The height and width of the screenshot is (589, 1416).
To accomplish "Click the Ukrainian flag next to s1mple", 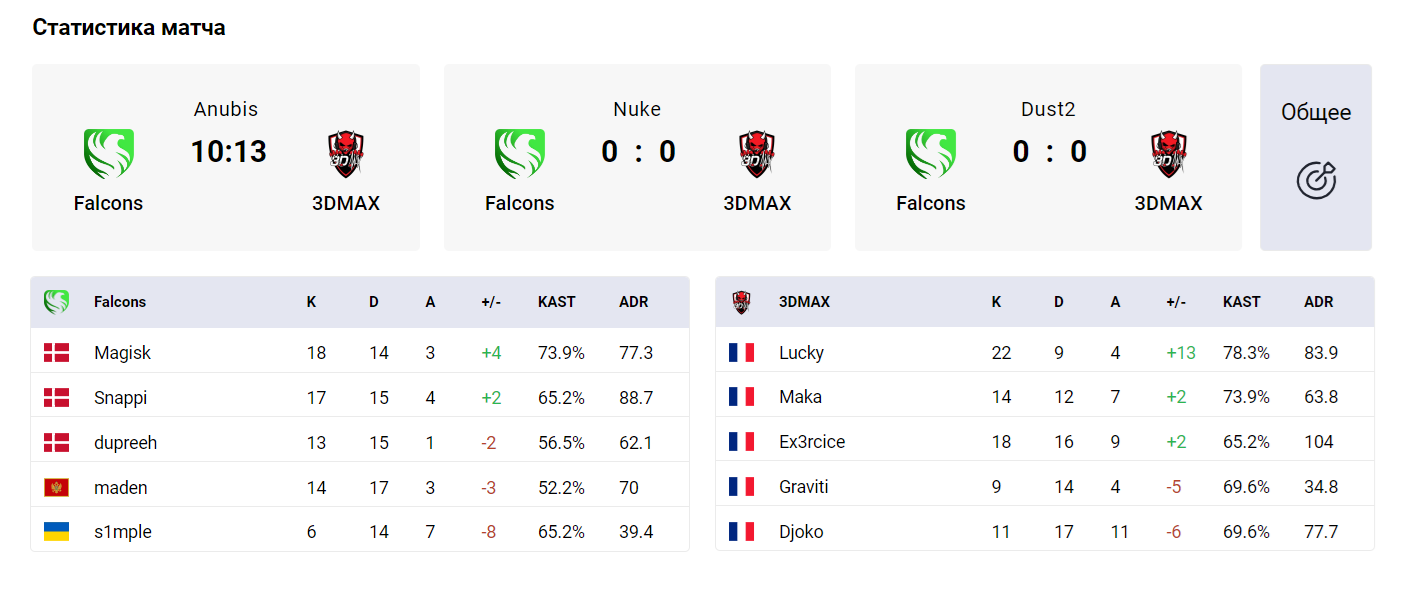I will pyautogui.click(x=56, y=532).
